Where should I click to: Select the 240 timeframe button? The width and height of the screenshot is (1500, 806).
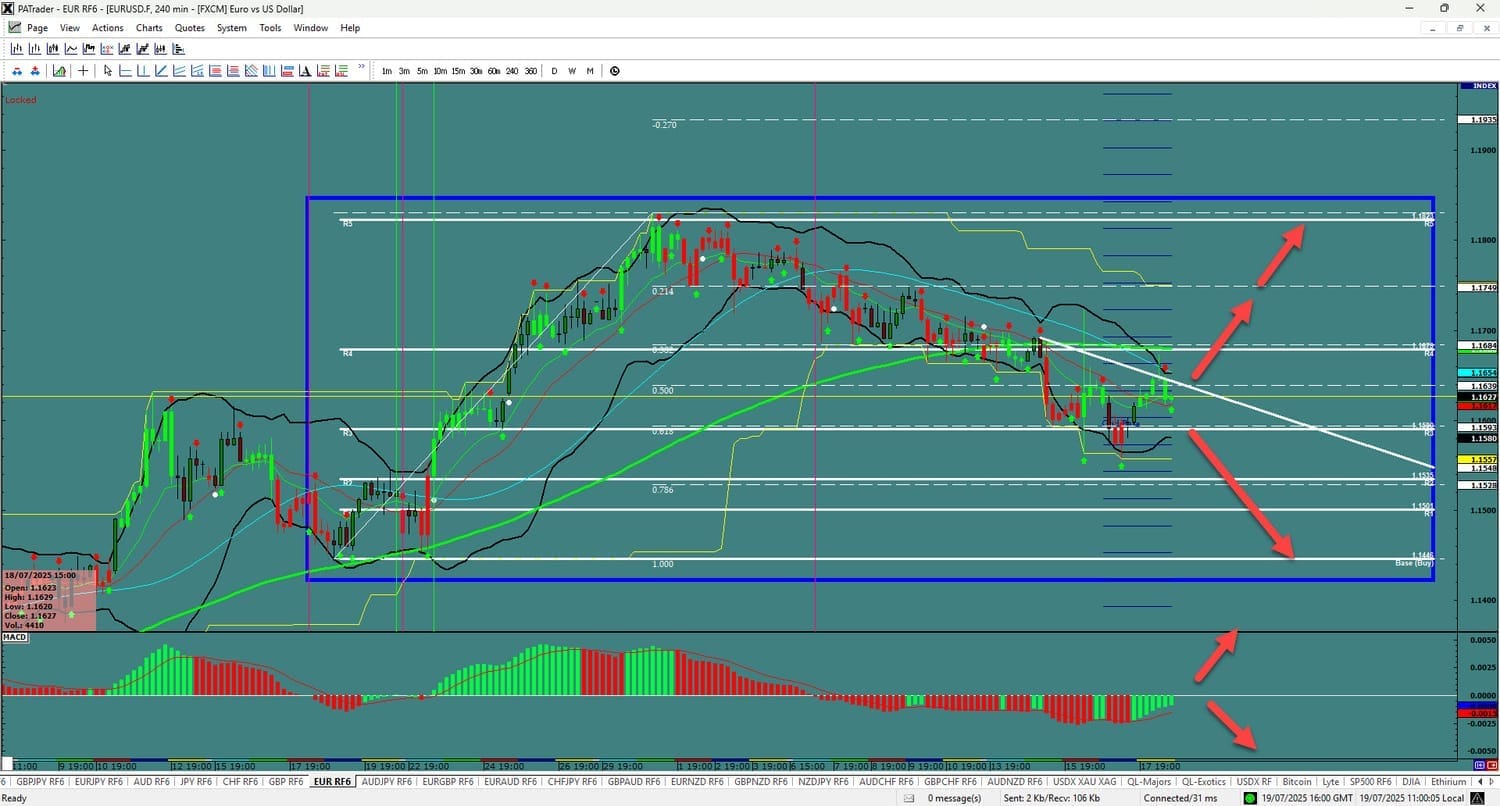click(512, 71)
